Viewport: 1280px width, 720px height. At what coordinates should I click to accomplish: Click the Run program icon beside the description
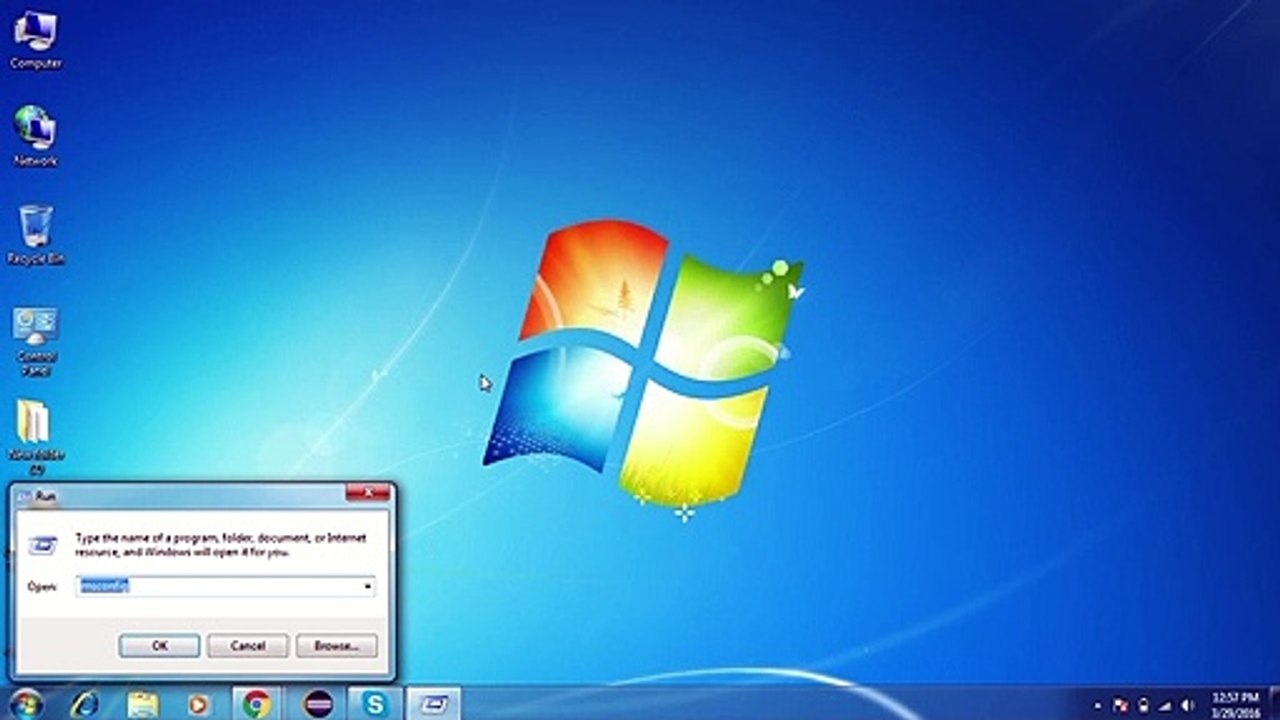(x=42, y=546)
